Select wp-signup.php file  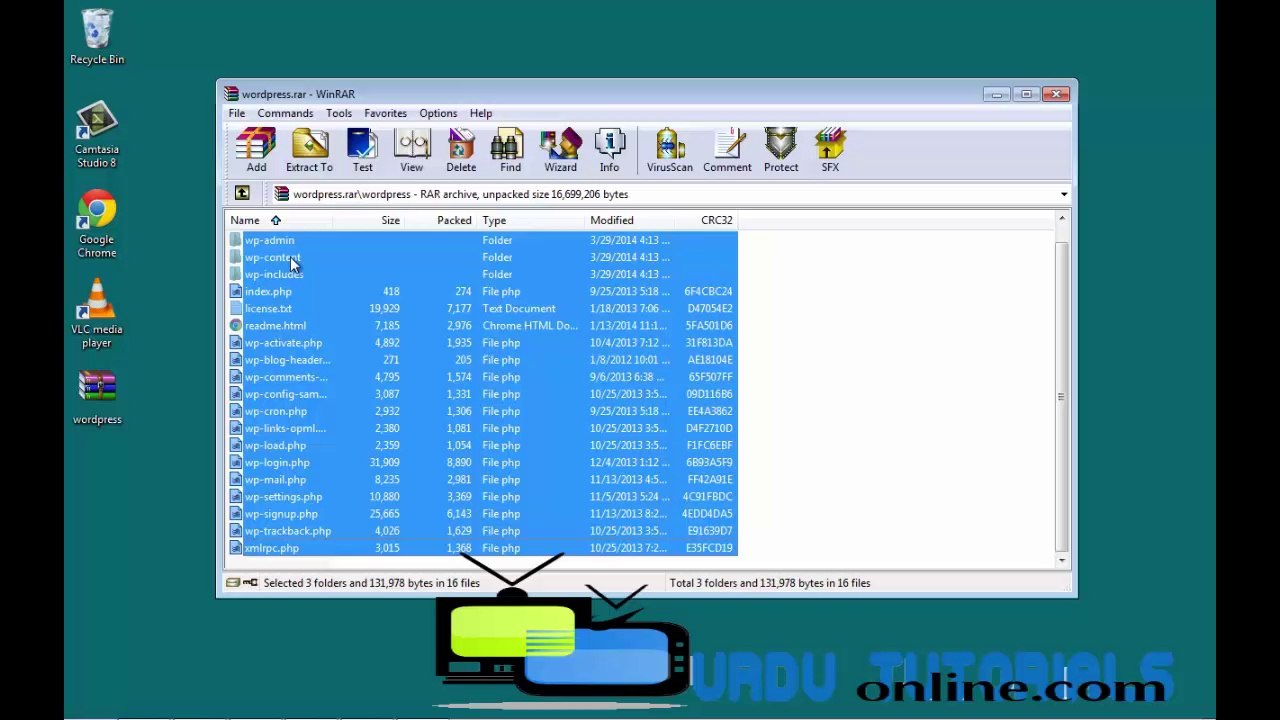tap(482, 514)
